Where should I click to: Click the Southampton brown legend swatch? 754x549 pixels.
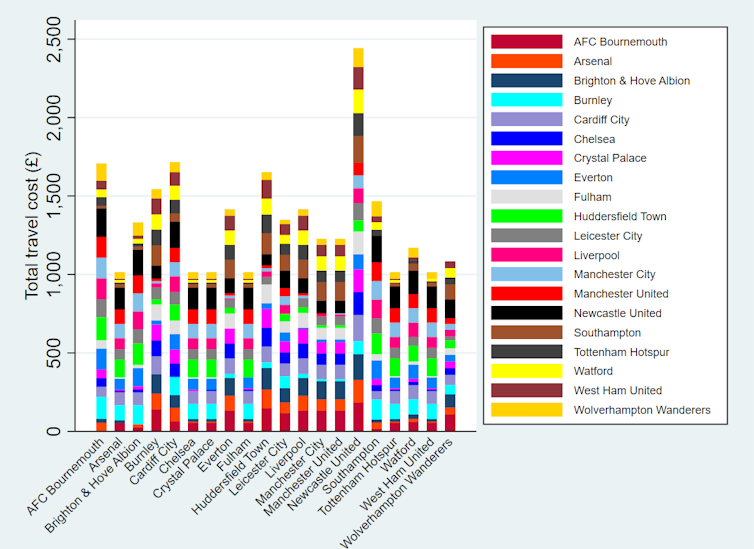pyautogui.click(x=527, y=332)
